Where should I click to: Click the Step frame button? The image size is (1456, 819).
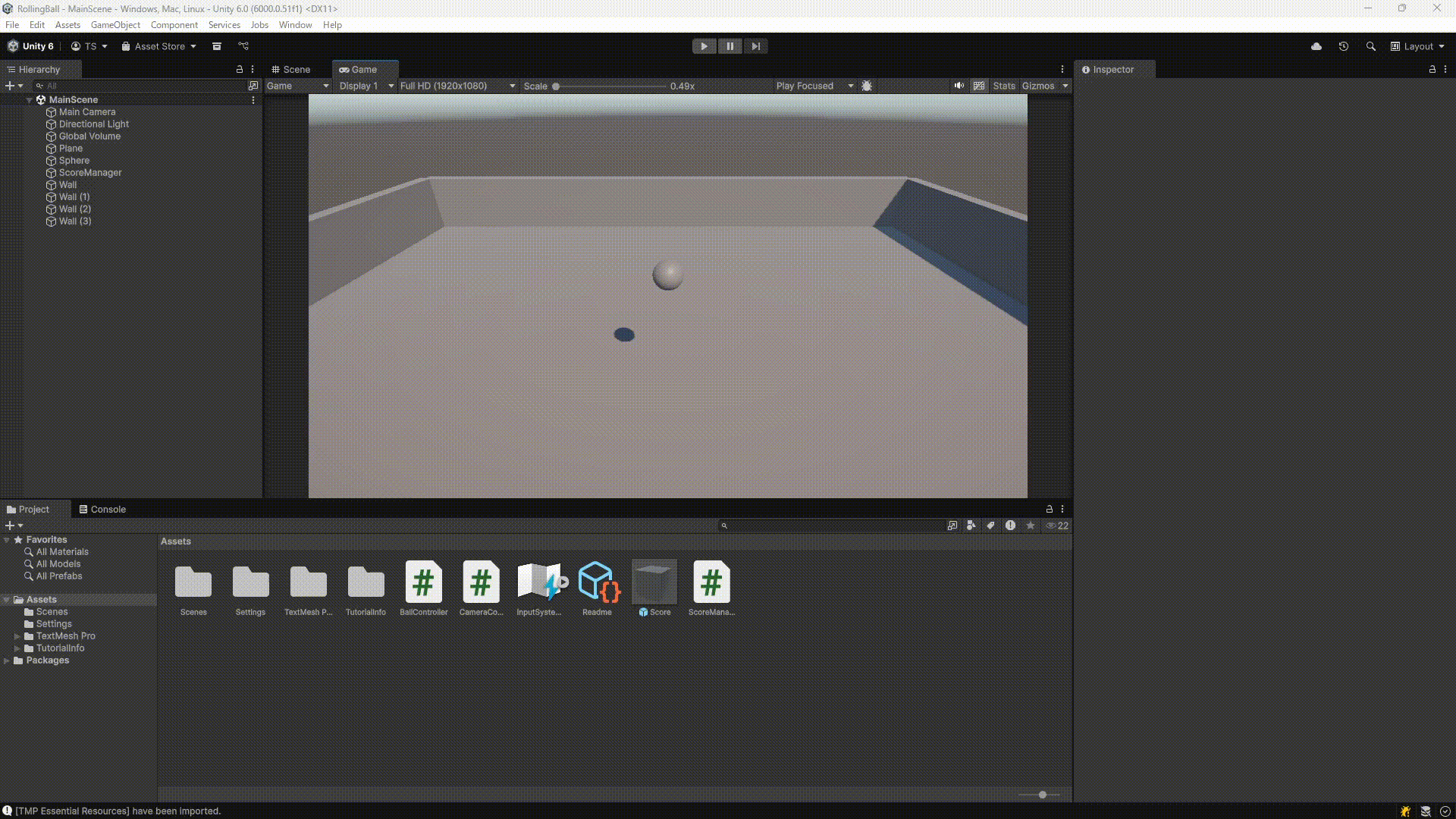(755, 46)
